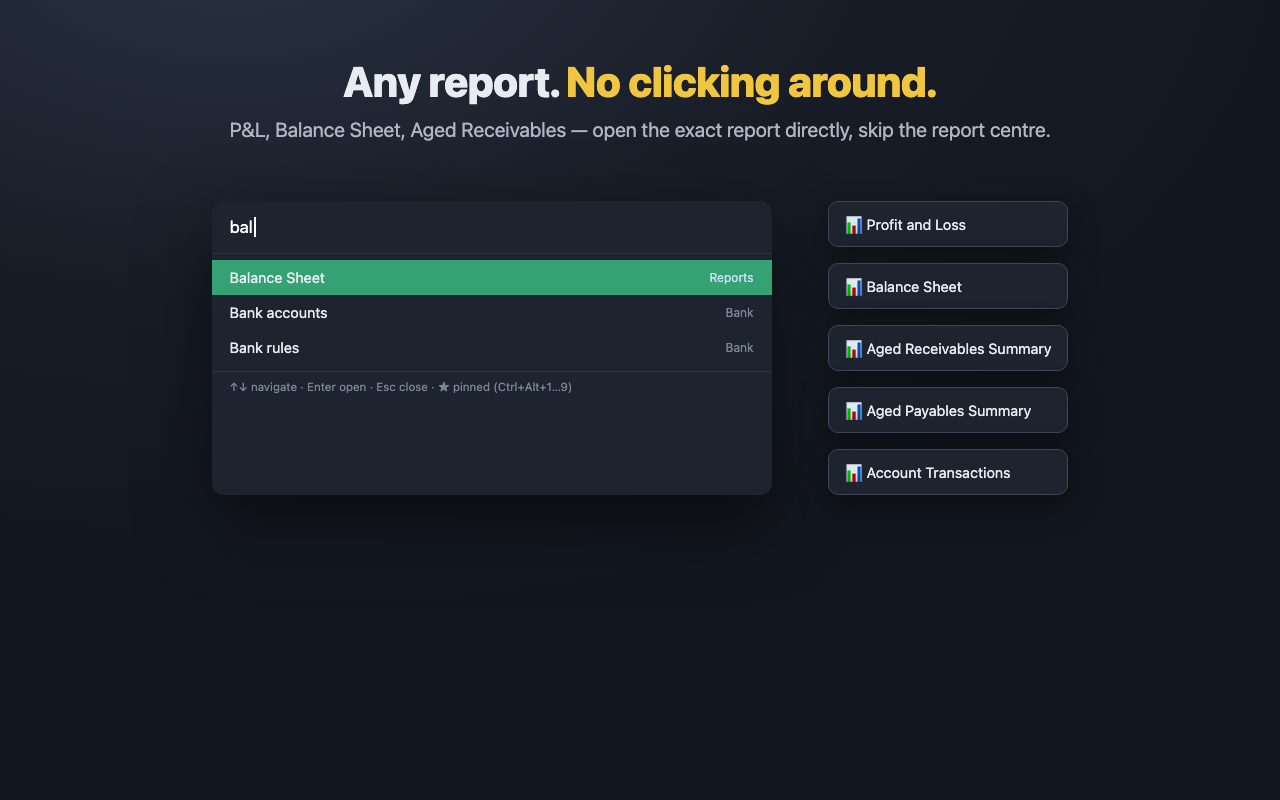
Task: Click the subtitle starting "P&L, Balance Sheet"
Action: pyautogui.click(x=640, y=131)
